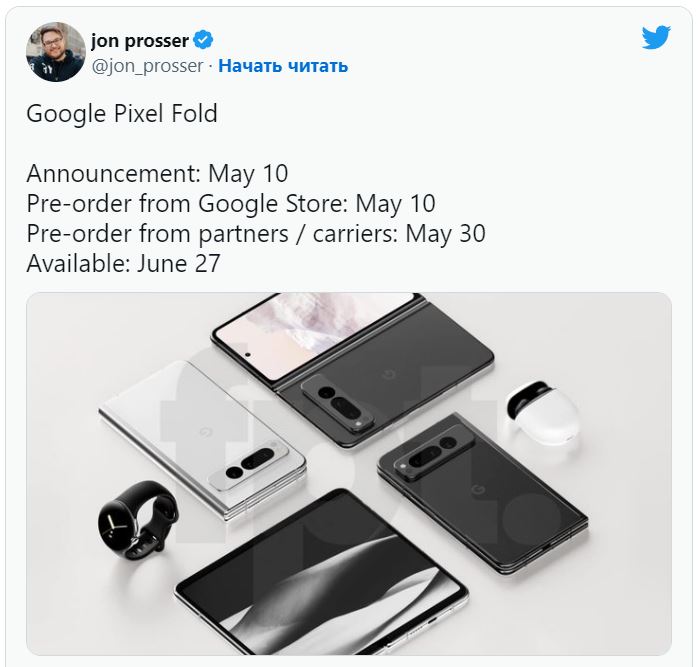
Task: Click the white Pixel Buds case
Action: click(541, 411)
